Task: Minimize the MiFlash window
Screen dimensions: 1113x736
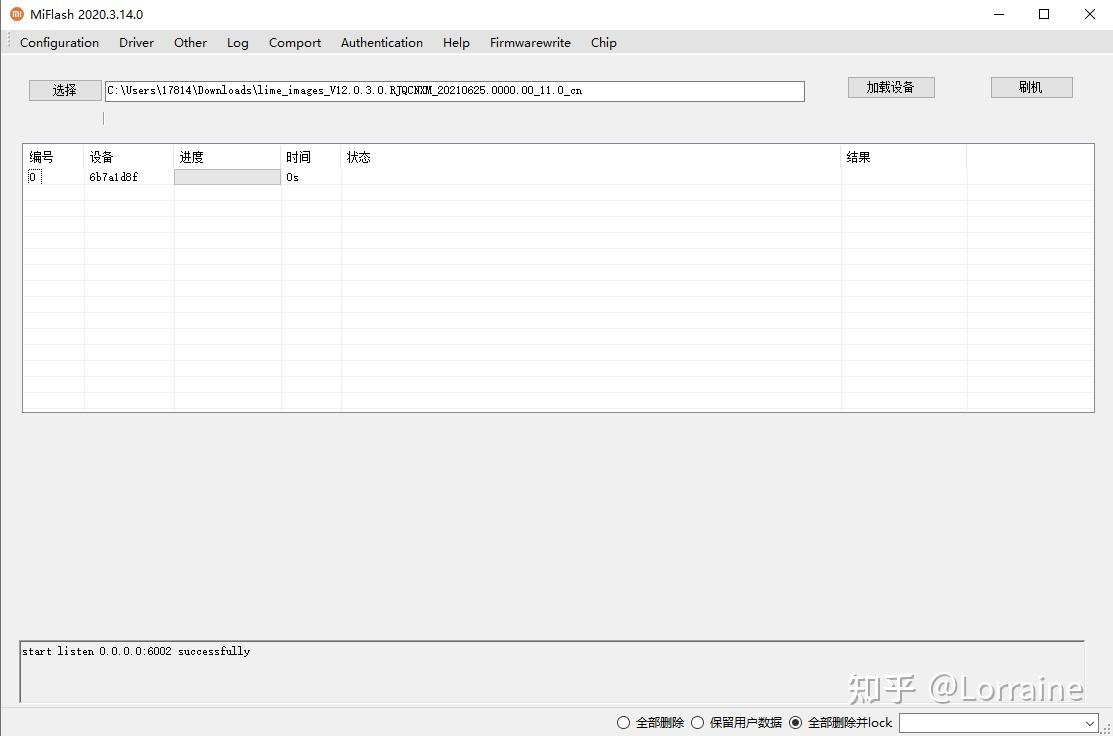Action: point(999,14)
